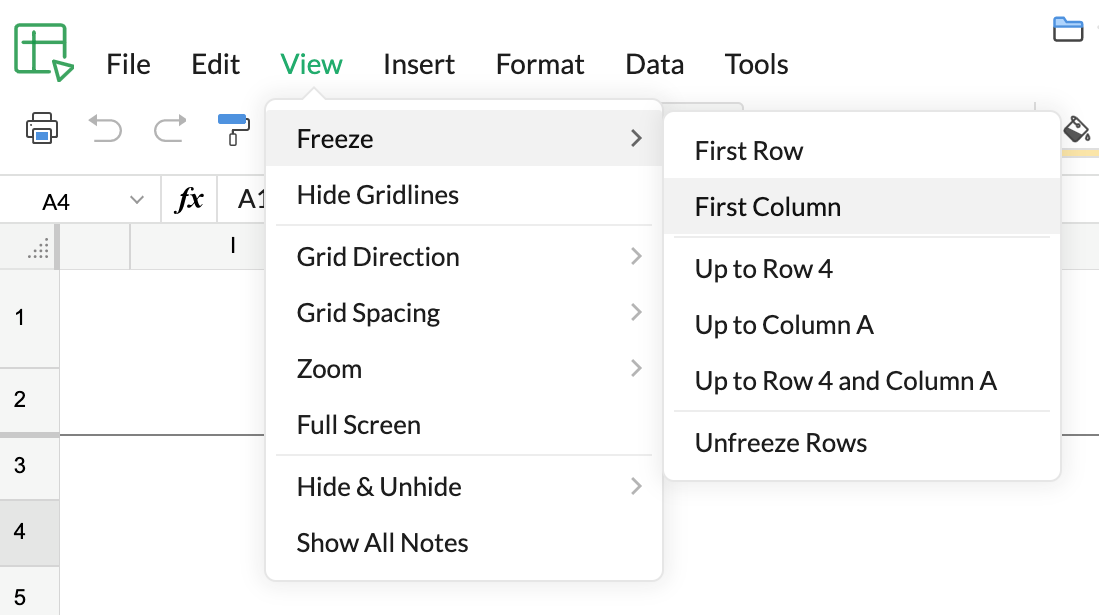Expand the cell name box dropdown
This screenshot has height=615, width=1099.
[x=137, y=201]
